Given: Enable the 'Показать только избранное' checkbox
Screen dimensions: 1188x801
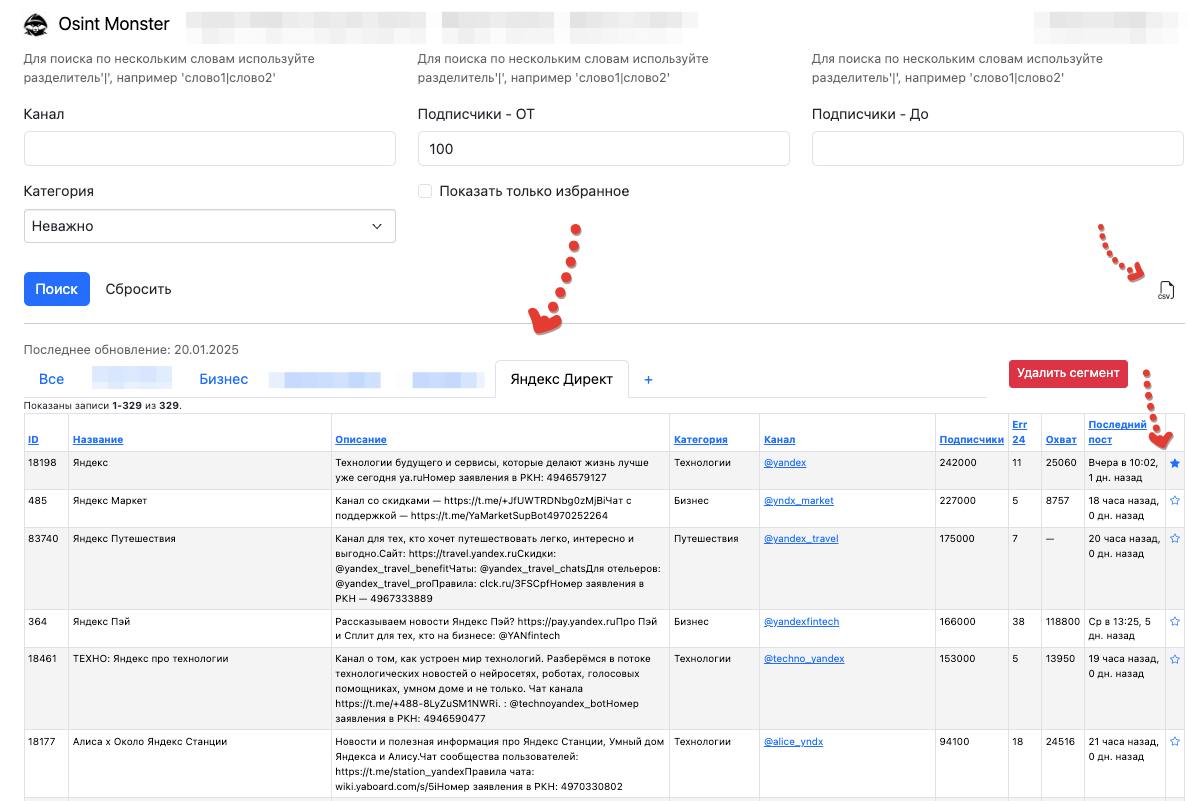Looking at the screenshot, I should click(424, 190).
